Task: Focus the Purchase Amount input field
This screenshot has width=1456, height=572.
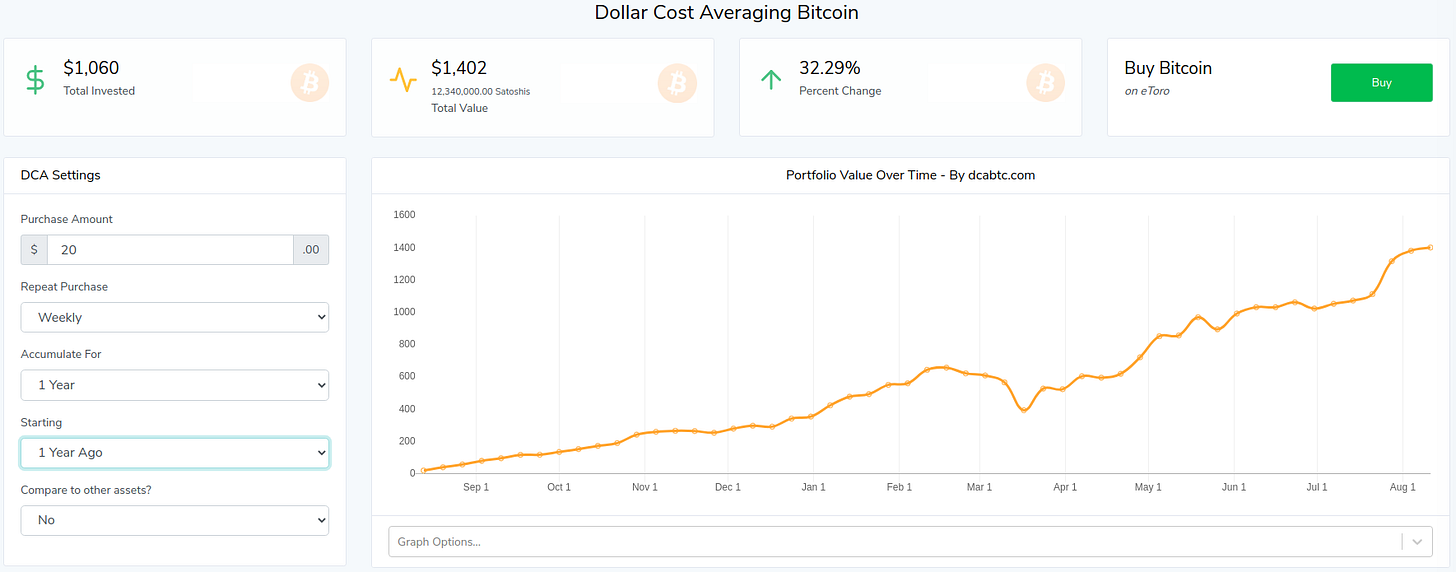Action: 170,250
